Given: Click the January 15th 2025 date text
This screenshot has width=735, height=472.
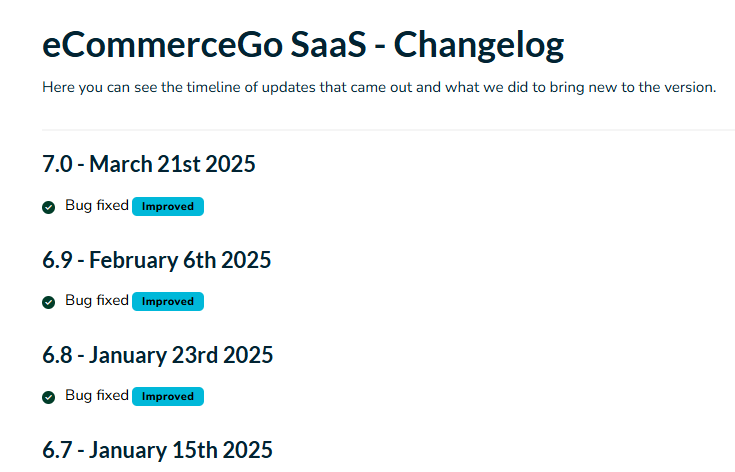Looking at the screenshot, I should 181,450.
